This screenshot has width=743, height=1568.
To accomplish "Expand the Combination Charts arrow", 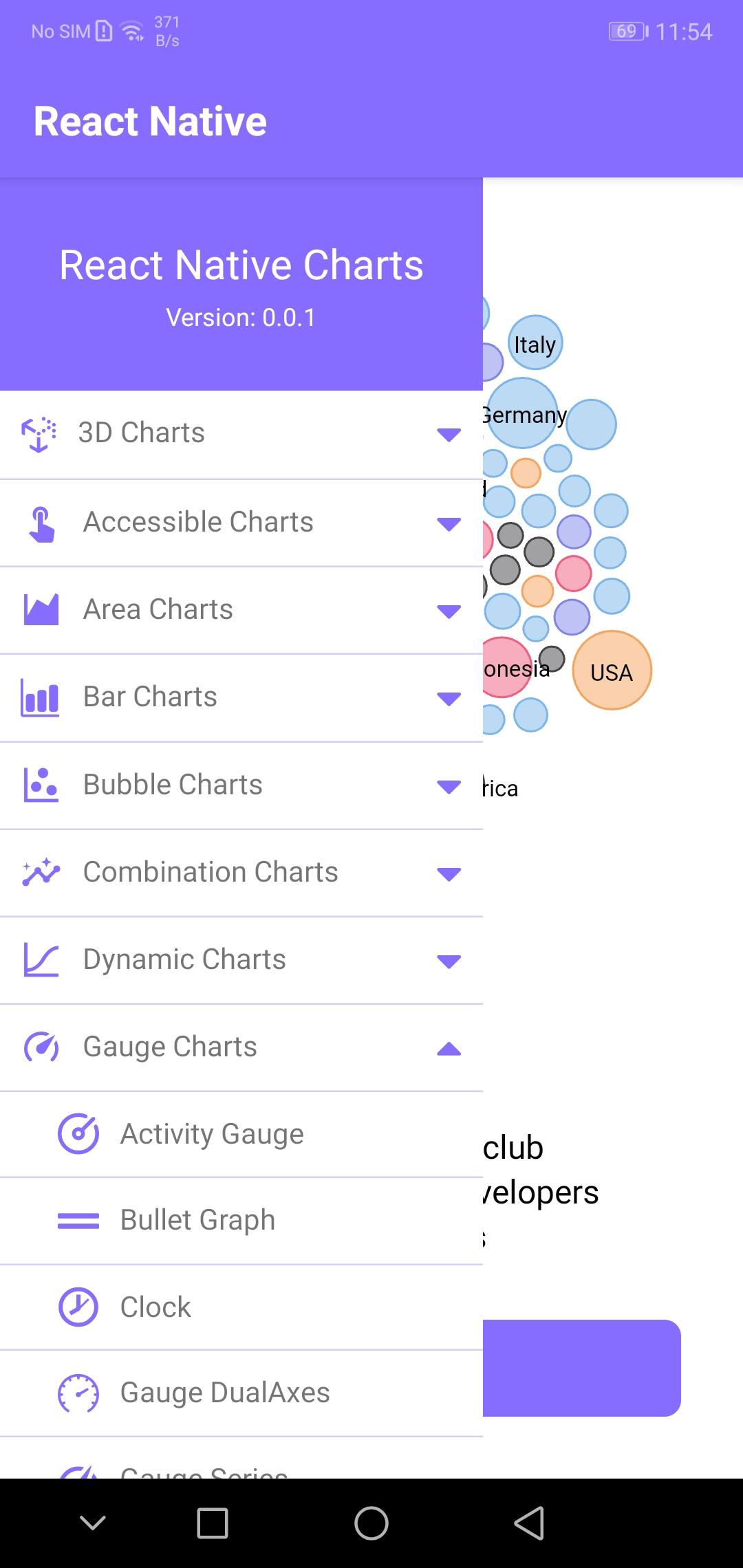I will pos(449,874).
